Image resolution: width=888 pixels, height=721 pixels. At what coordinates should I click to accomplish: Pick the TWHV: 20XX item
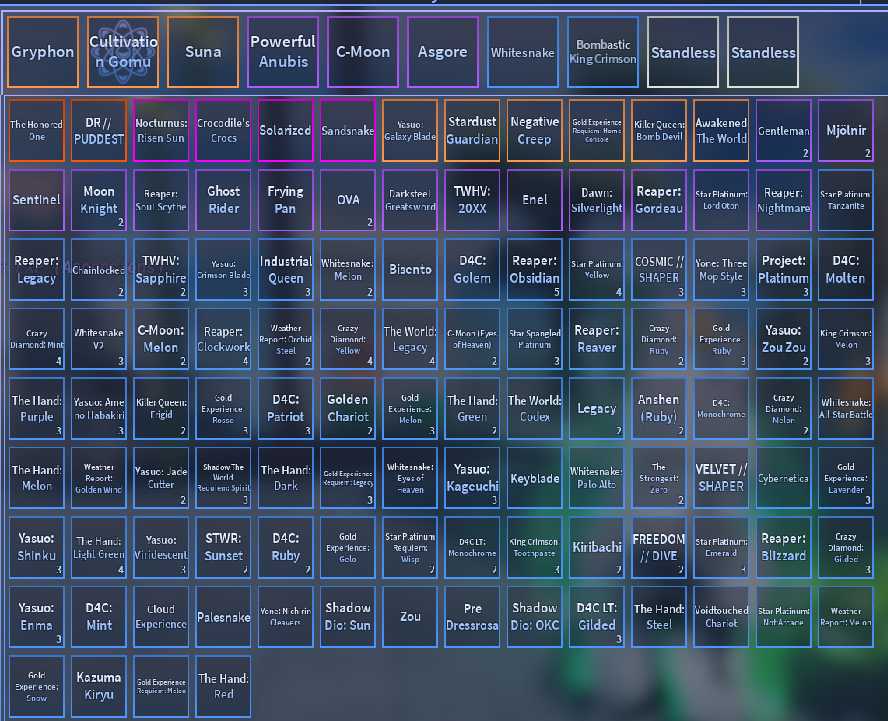(x=472, y=200)
